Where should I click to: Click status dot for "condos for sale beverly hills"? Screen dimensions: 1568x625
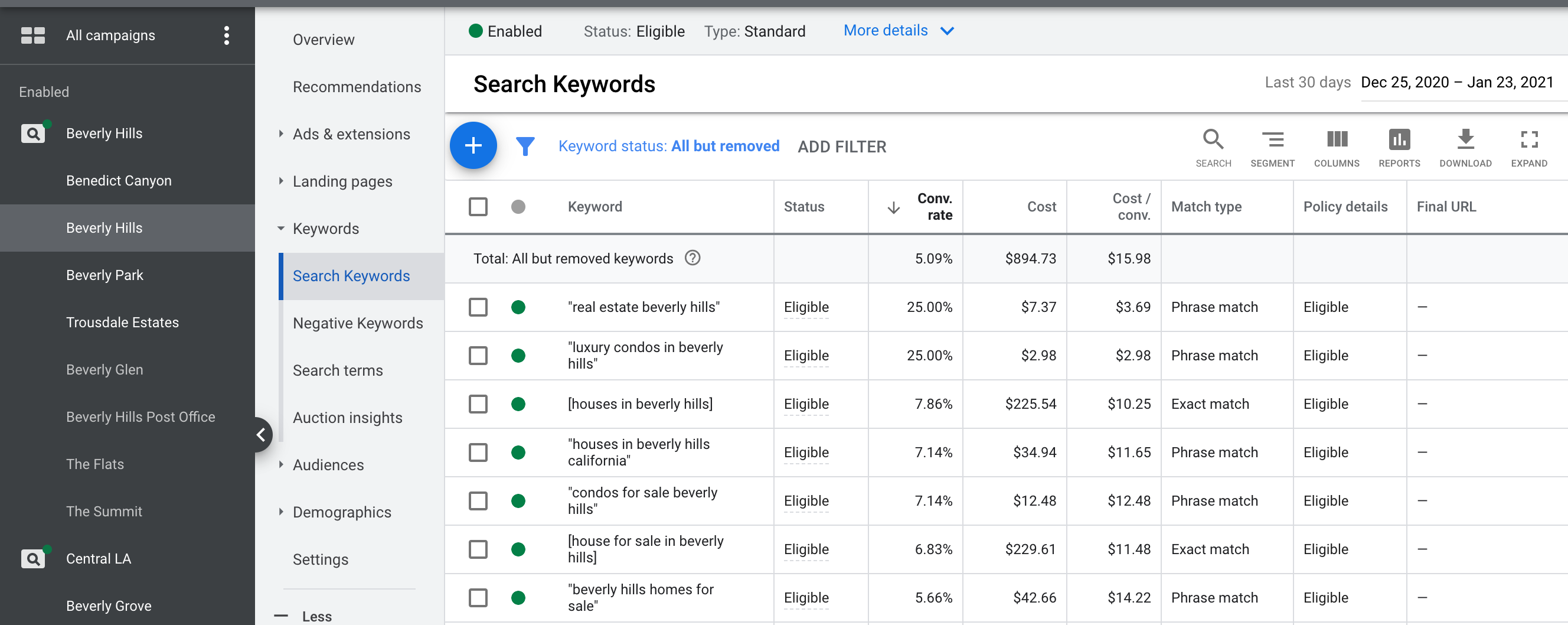coord(518,501)
